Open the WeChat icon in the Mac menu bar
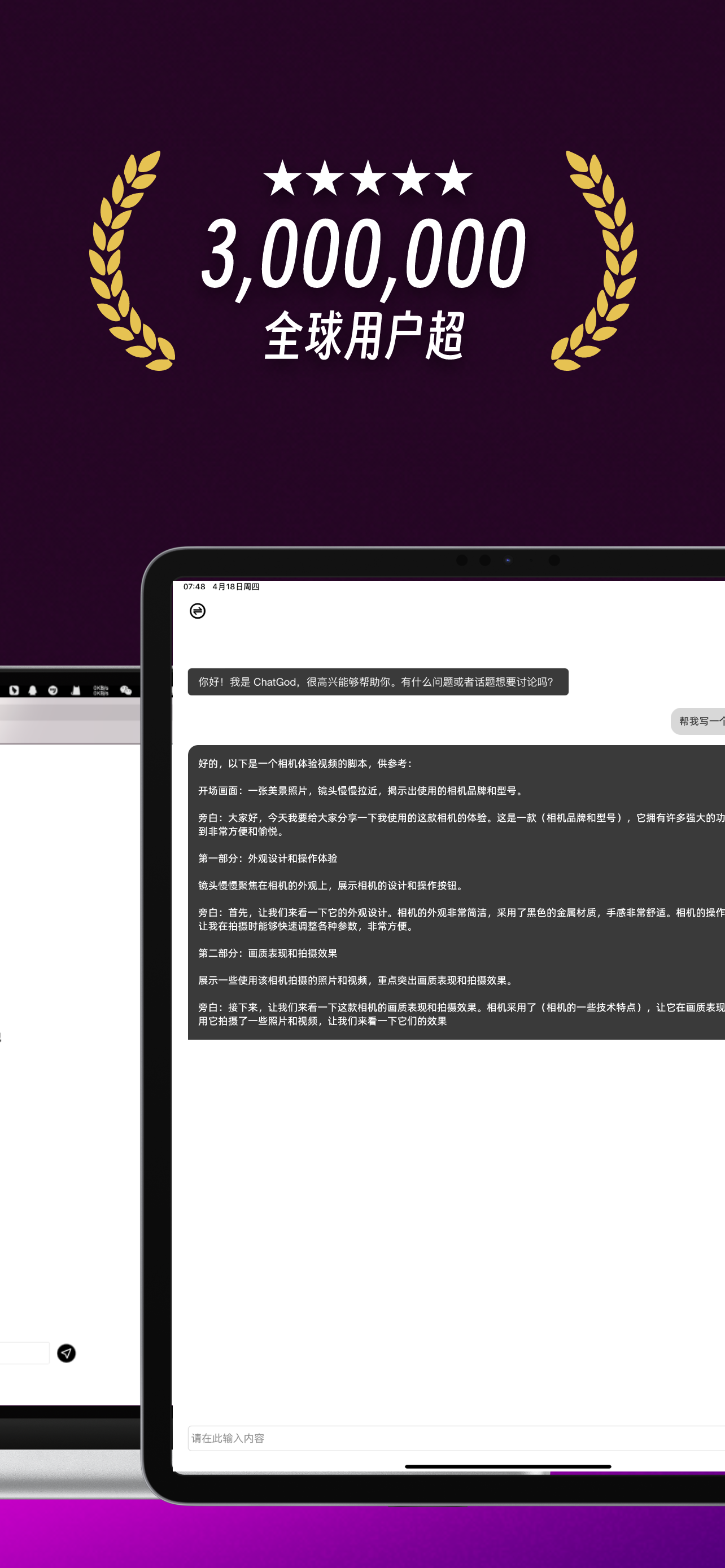 (x=126, y=690)
